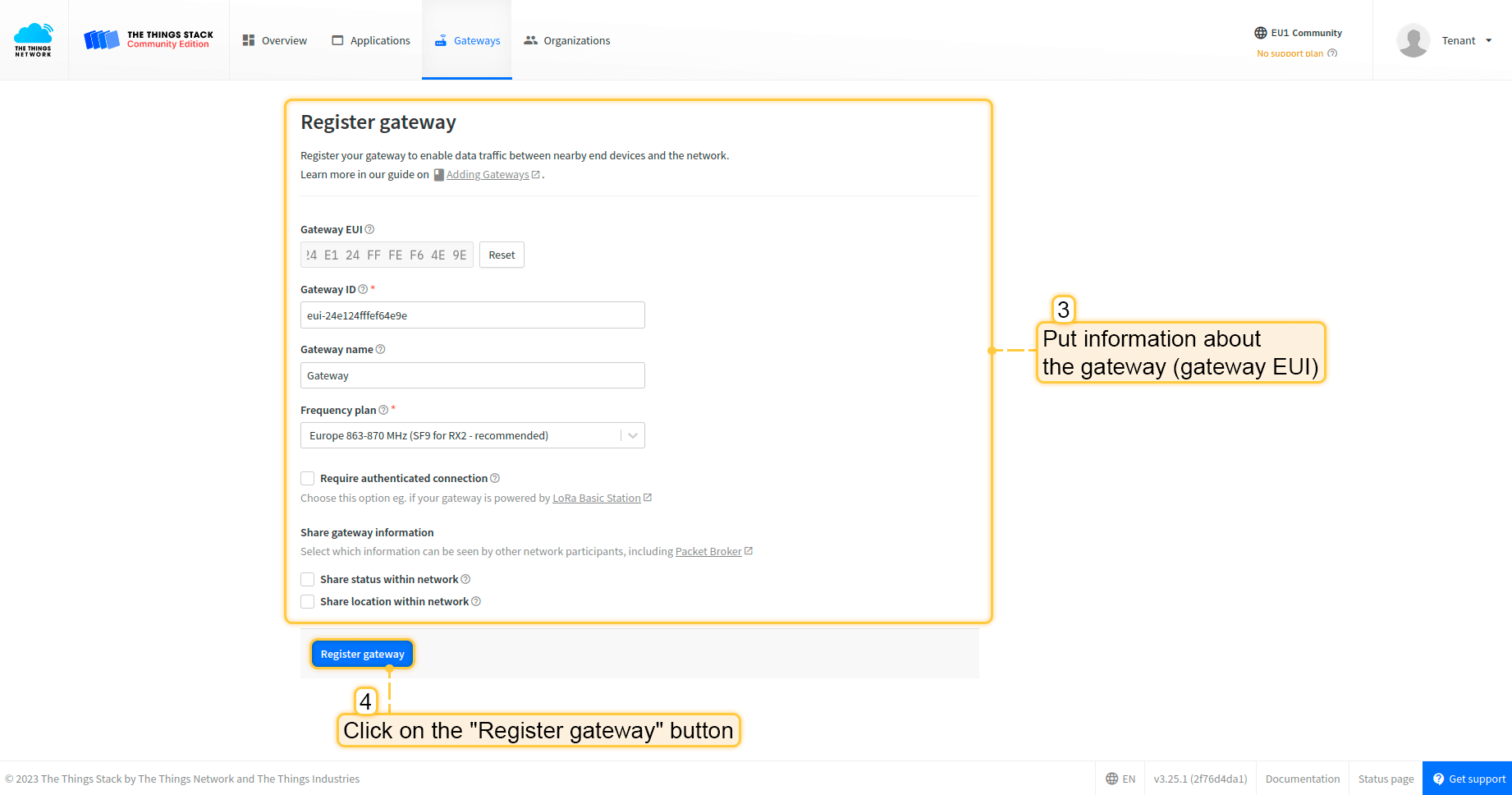Click the Gateway name help icon

tap(380, 349)
